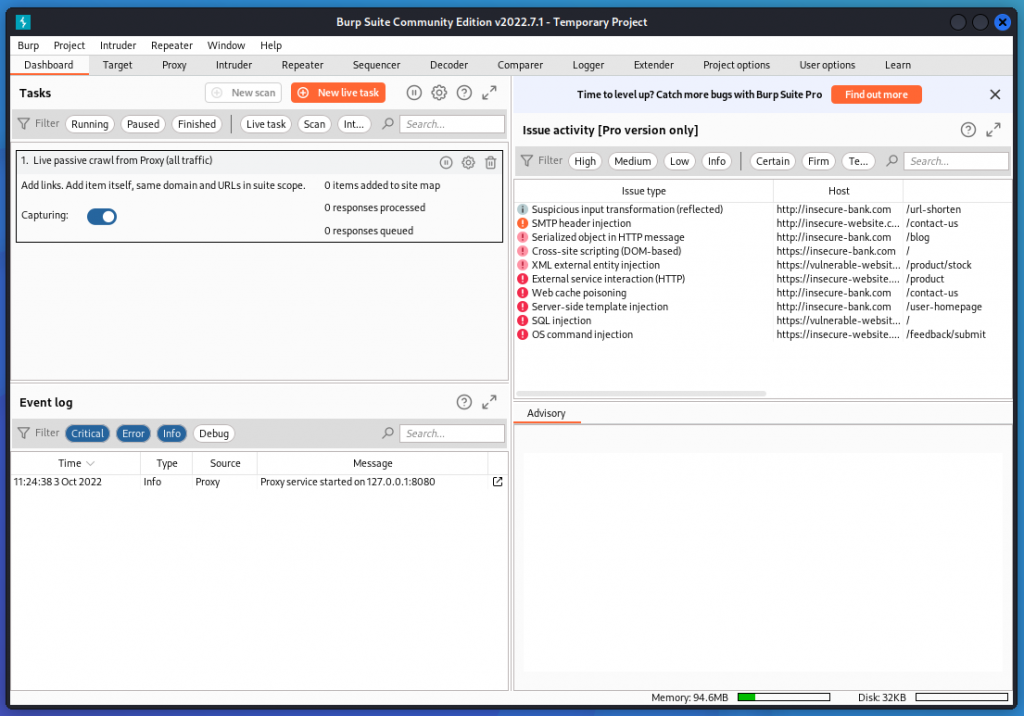Toggle the Critical event log filter
This screenshot has height=716, width=1024.
pyautogui.click(x=88, y=434)
